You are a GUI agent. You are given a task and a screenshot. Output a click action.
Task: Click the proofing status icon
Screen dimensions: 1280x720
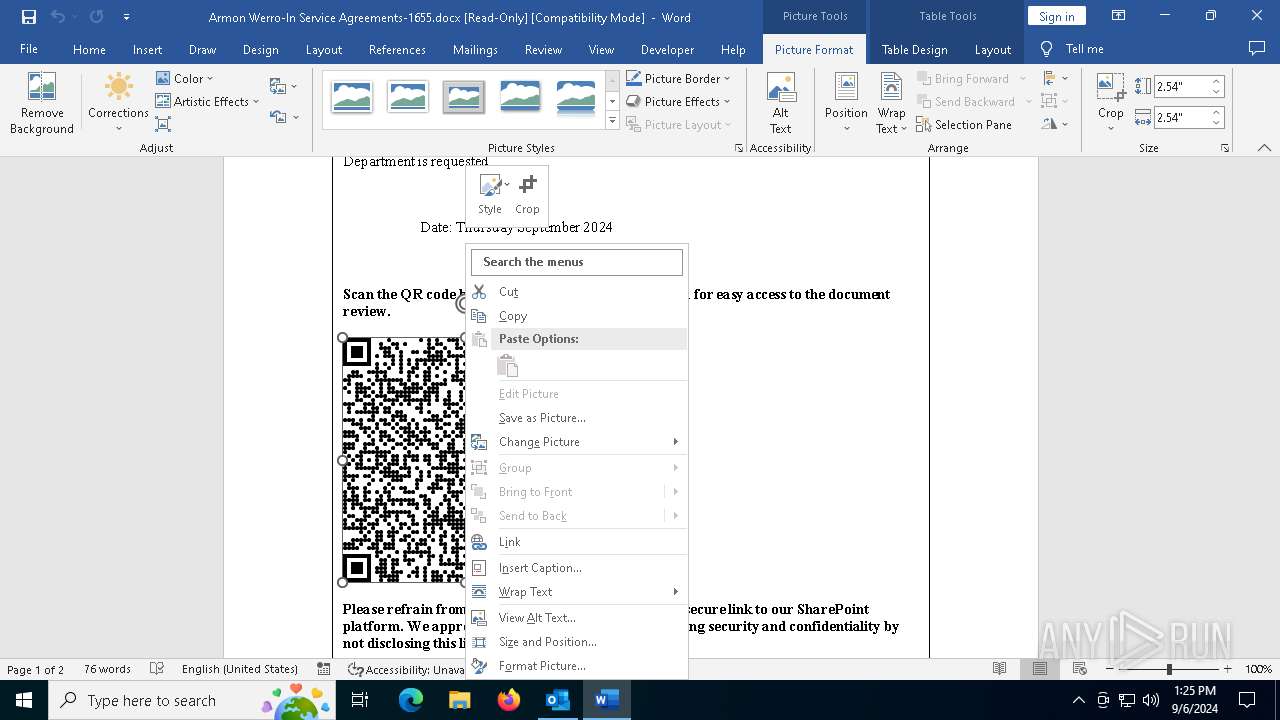[157, 669]
